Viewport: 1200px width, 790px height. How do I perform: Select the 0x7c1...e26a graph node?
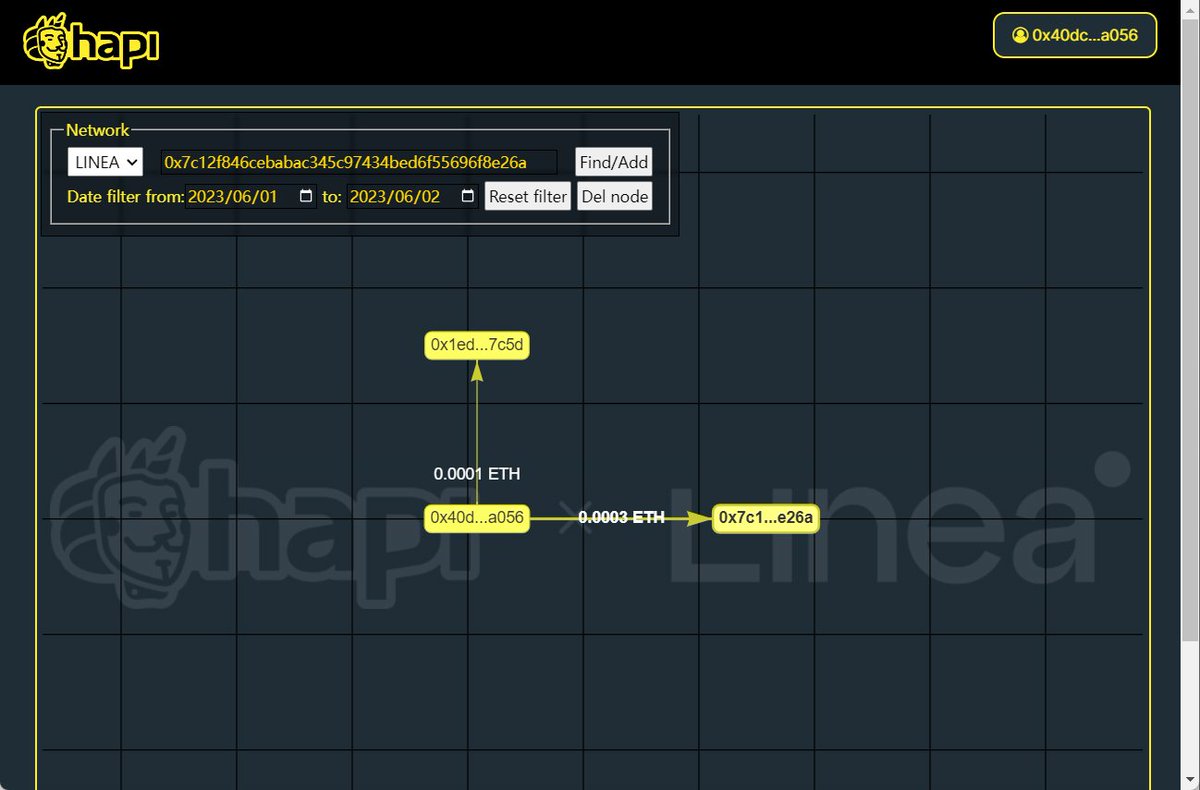[x=766, y=517]
